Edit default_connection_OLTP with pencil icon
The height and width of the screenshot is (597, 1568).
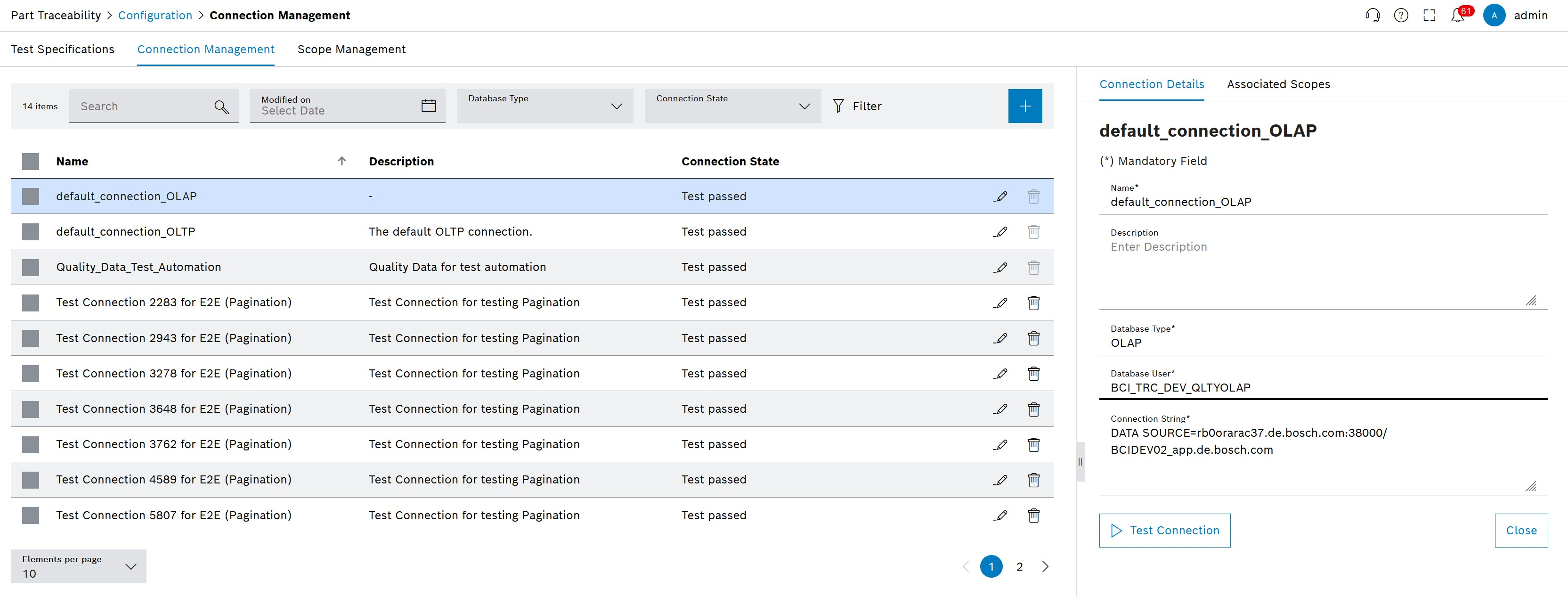click(x=1000, y=231)
